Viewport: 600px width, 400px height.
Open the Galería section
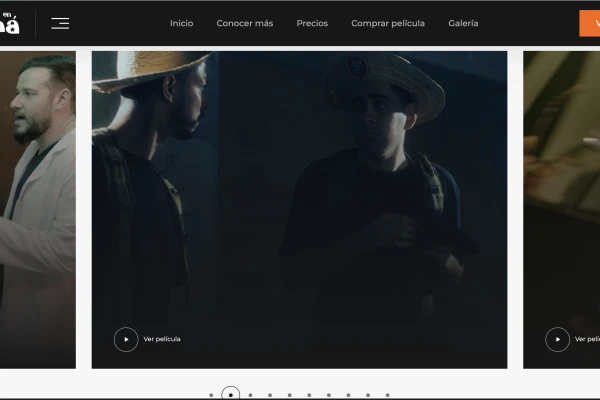(x=463, y=23)
